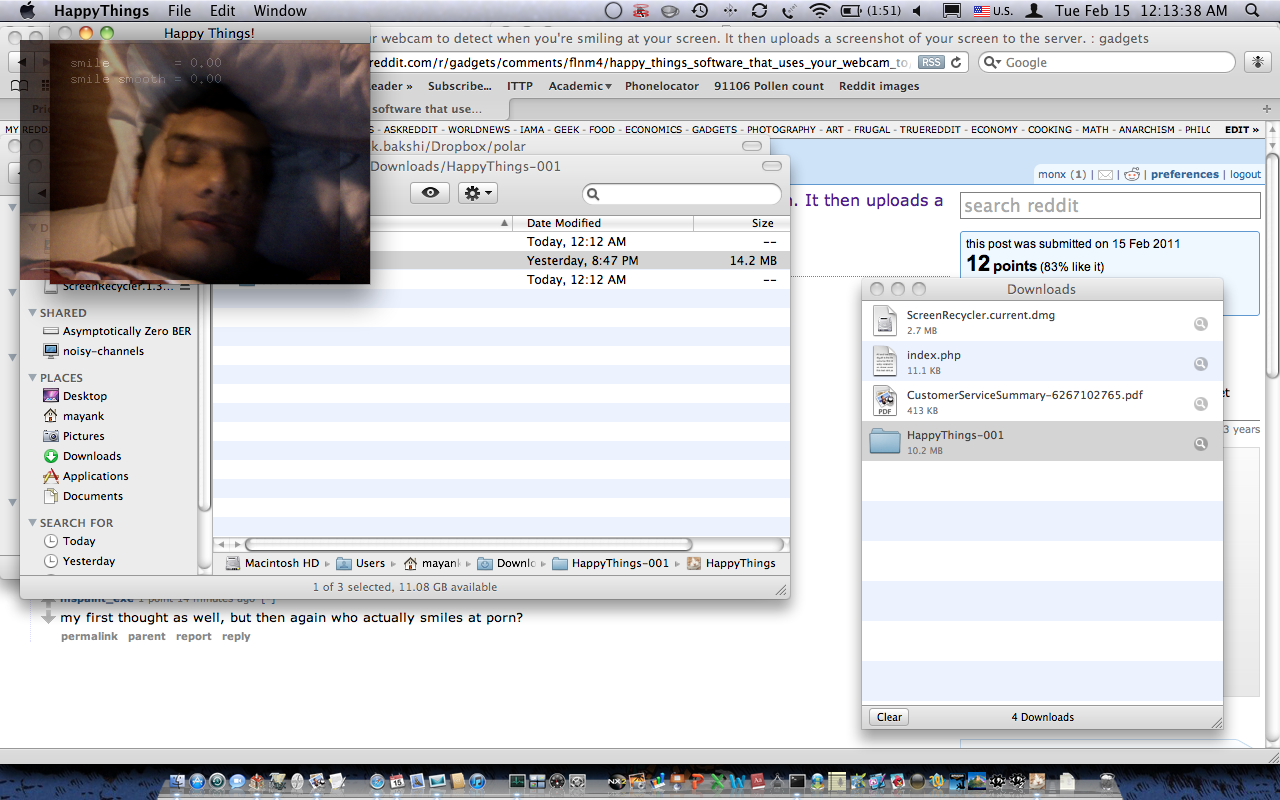Viewport: 1280px width, 800px height.
Task: Open the Window menu
Action: 280,11
